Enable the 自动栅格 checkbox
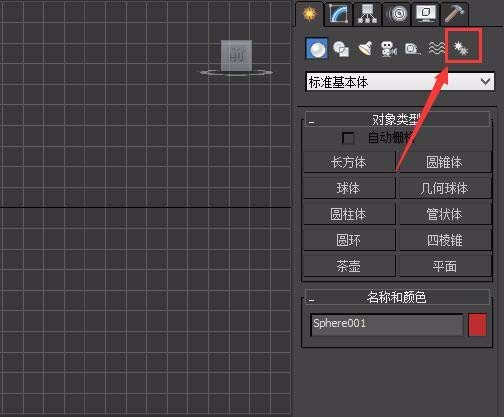 [x=348, y=138]
